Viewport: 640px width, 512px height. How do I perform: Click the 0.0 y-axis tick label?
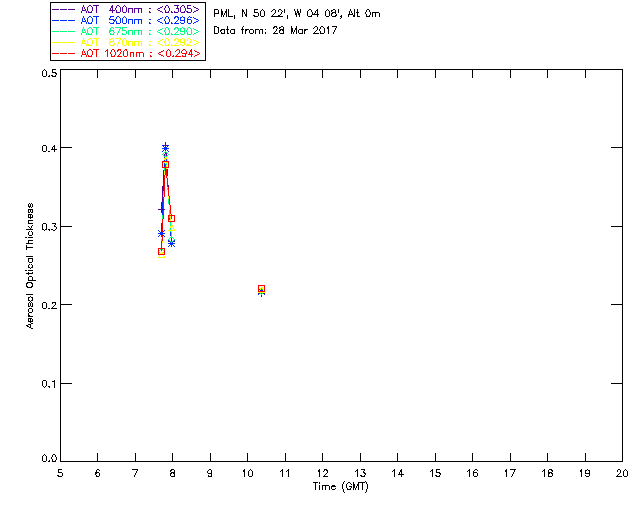coord(49,459)
